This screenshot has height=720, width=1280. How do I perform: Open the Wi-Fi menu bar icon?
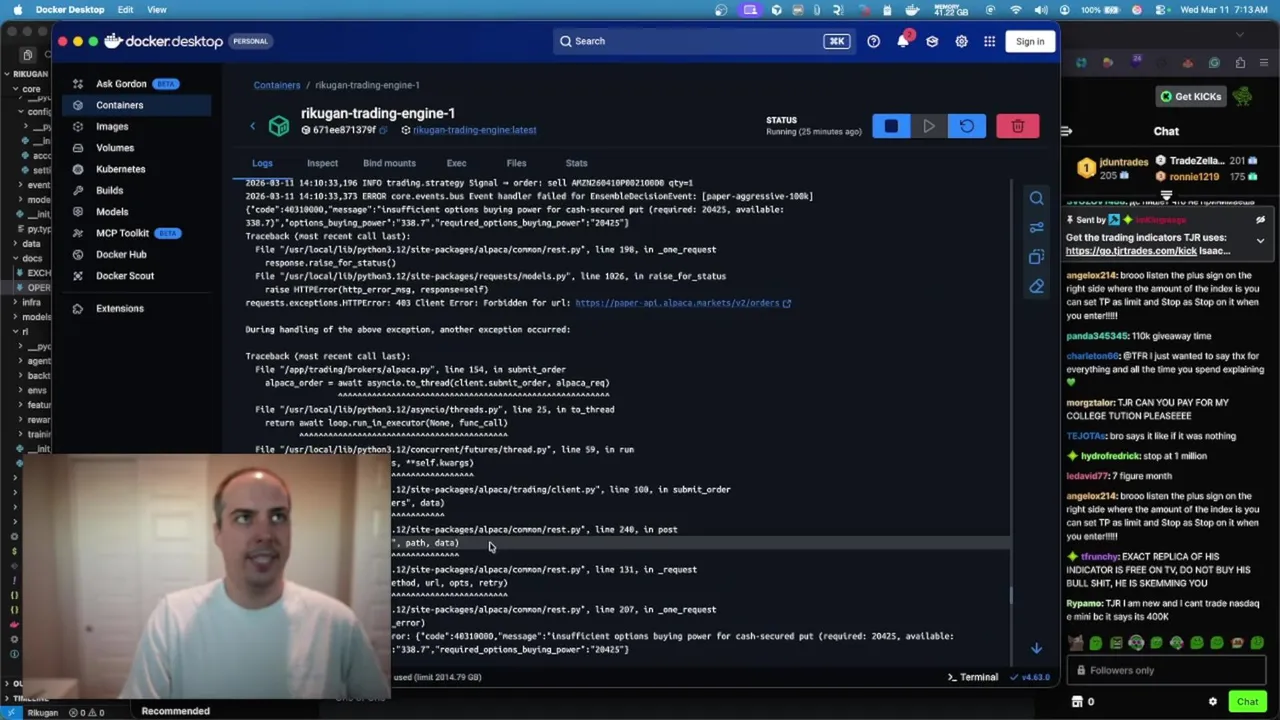point(1016,10)
